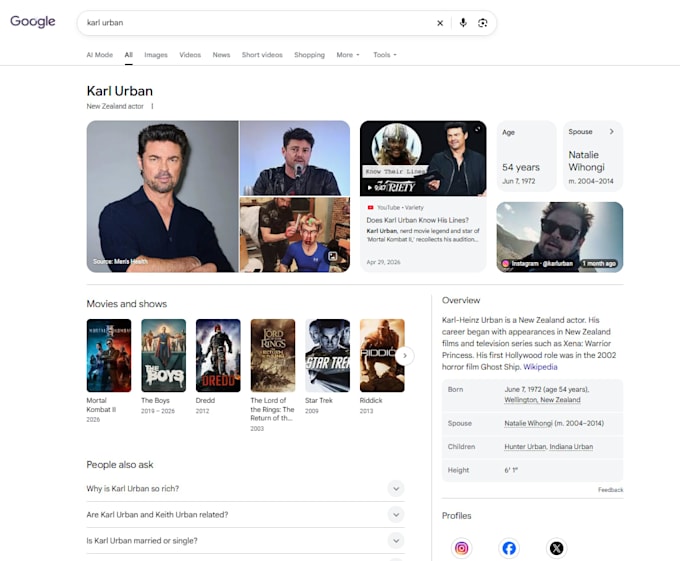Open the More dropdown
Image resolution: width=680 pixels, height=561 pixels.
click(348, 55)
